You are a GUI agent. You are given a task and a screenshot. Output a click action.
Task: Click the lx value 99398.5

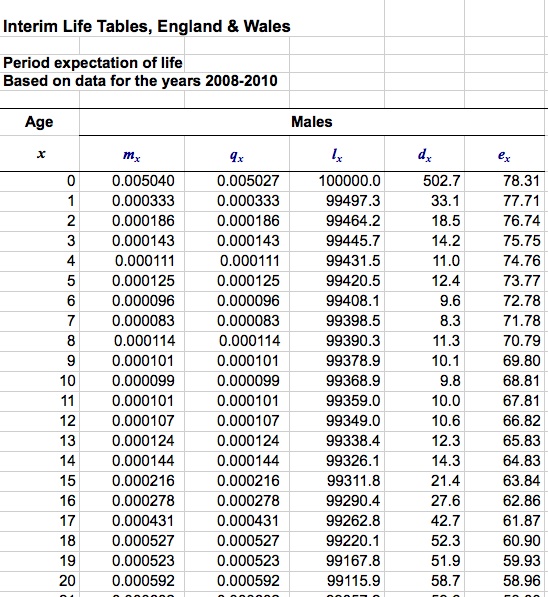[x=353, y=321]
